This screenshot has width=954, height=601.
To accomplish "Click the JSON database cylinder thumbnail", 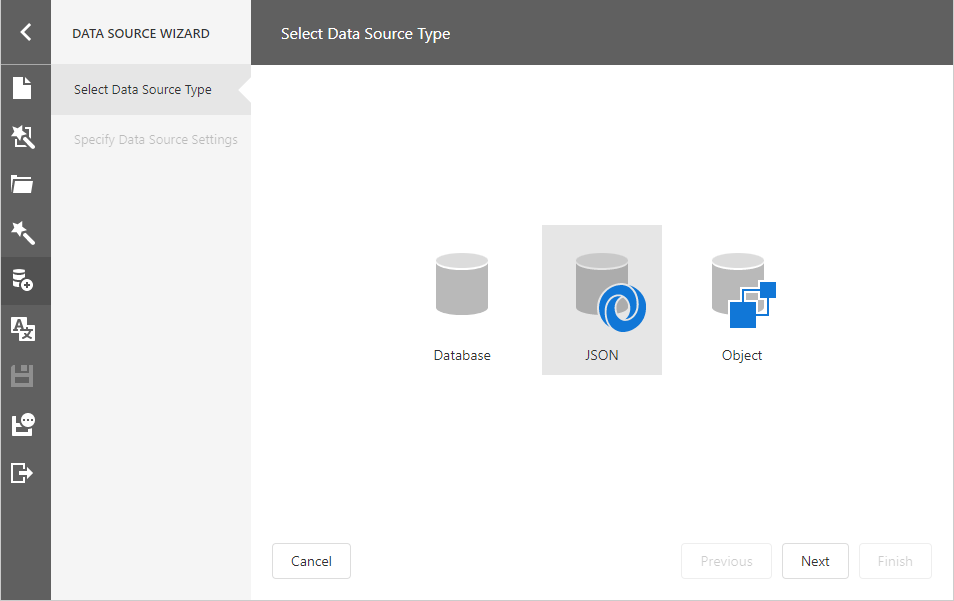I will pyautogui.click(x=601, y=283).
